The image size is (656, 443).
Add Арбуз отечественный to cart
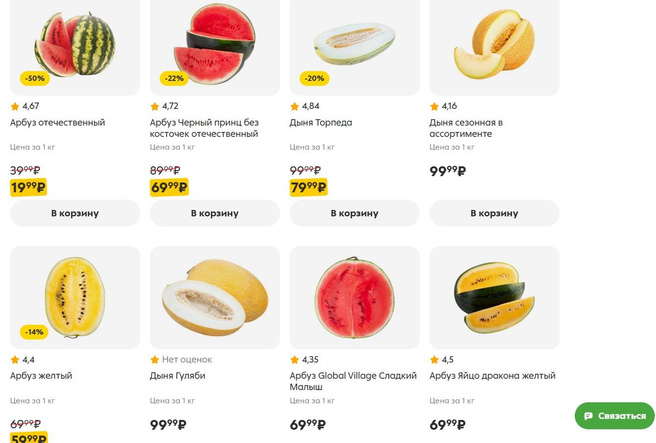click(75, 213)
